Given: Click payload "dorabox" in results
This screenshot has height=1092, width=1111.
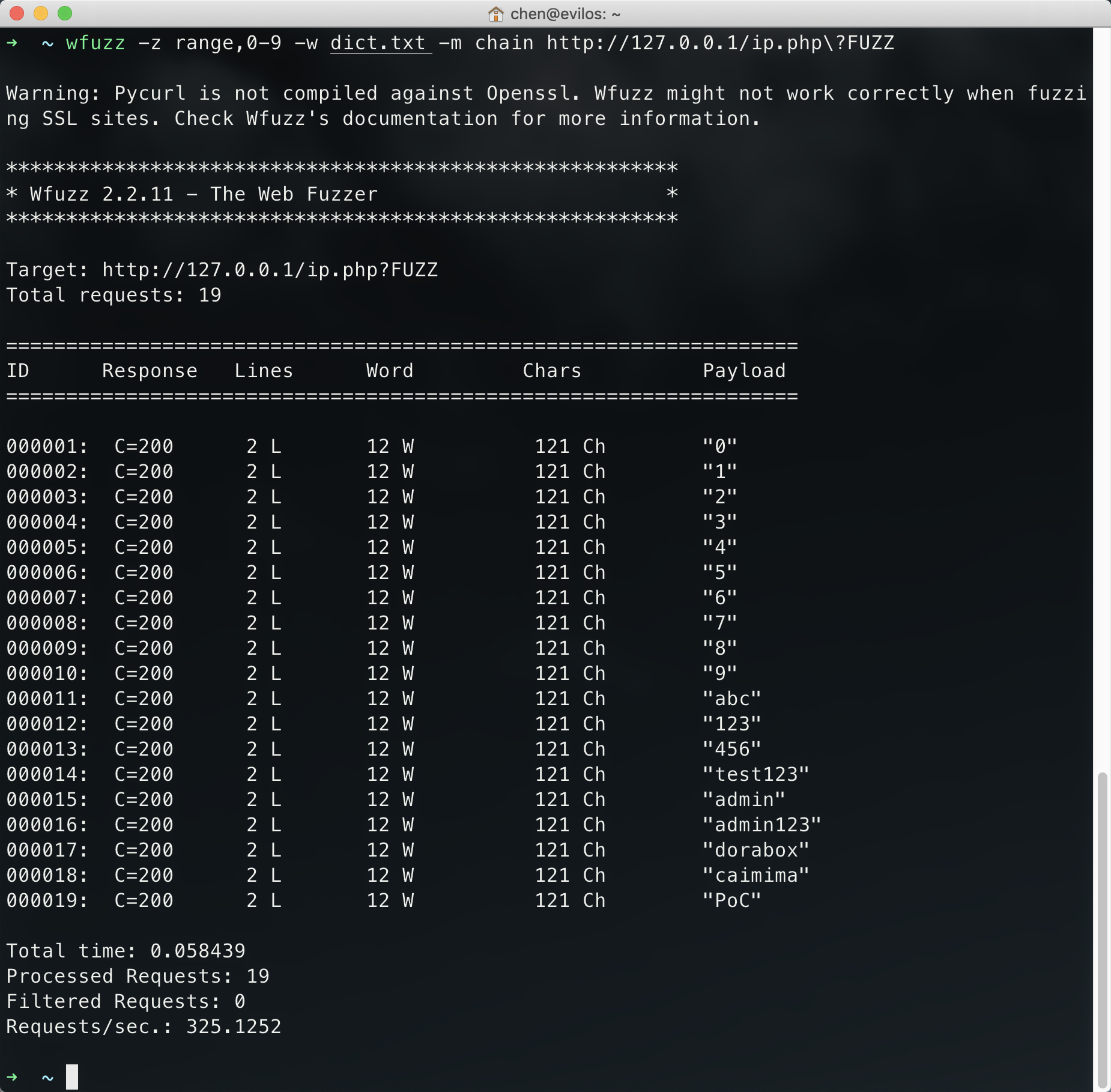Looking at the screenshot, I should pyautogui.click(x=755, y=850).
